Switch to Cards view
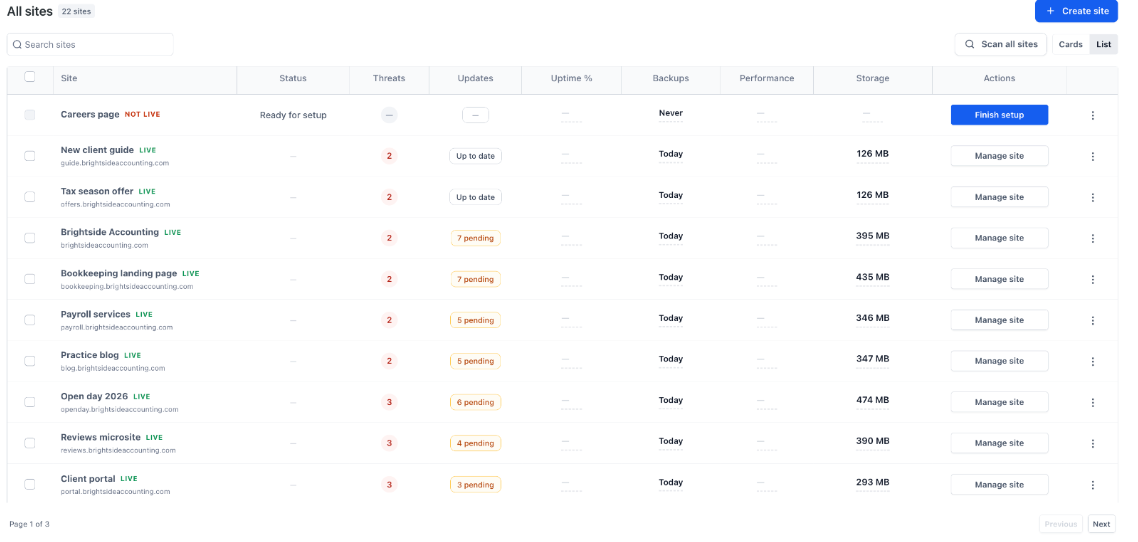The width and height of the screenshot is (1138, 542). (x=1071, y=44)
